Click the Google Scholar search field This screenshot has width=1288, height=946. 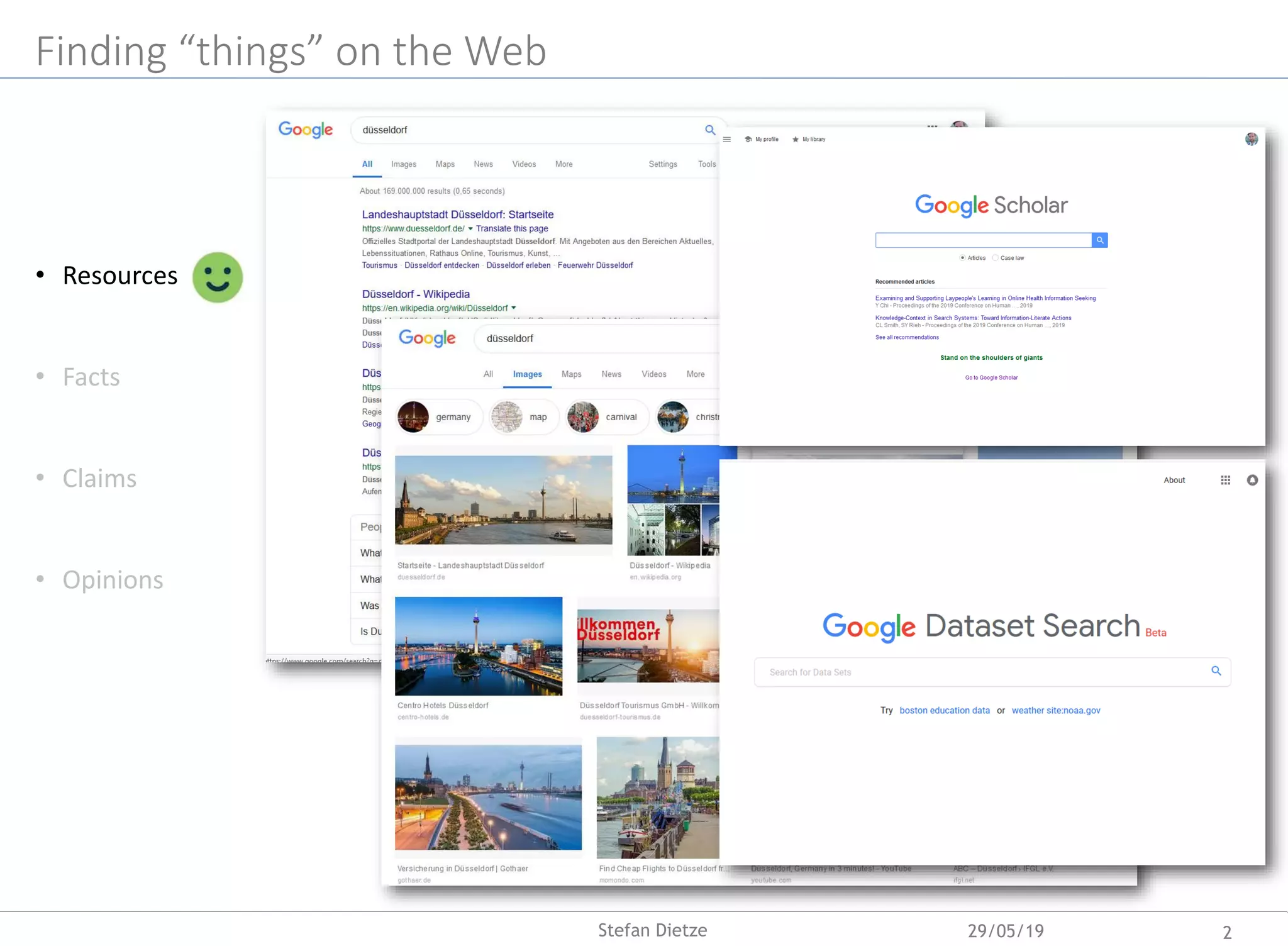[984, 240]
